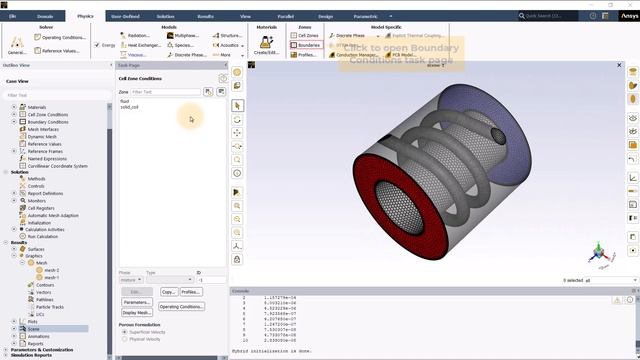
Task: Toggle the Energy checkbox
Action: [x=97, y=45]
